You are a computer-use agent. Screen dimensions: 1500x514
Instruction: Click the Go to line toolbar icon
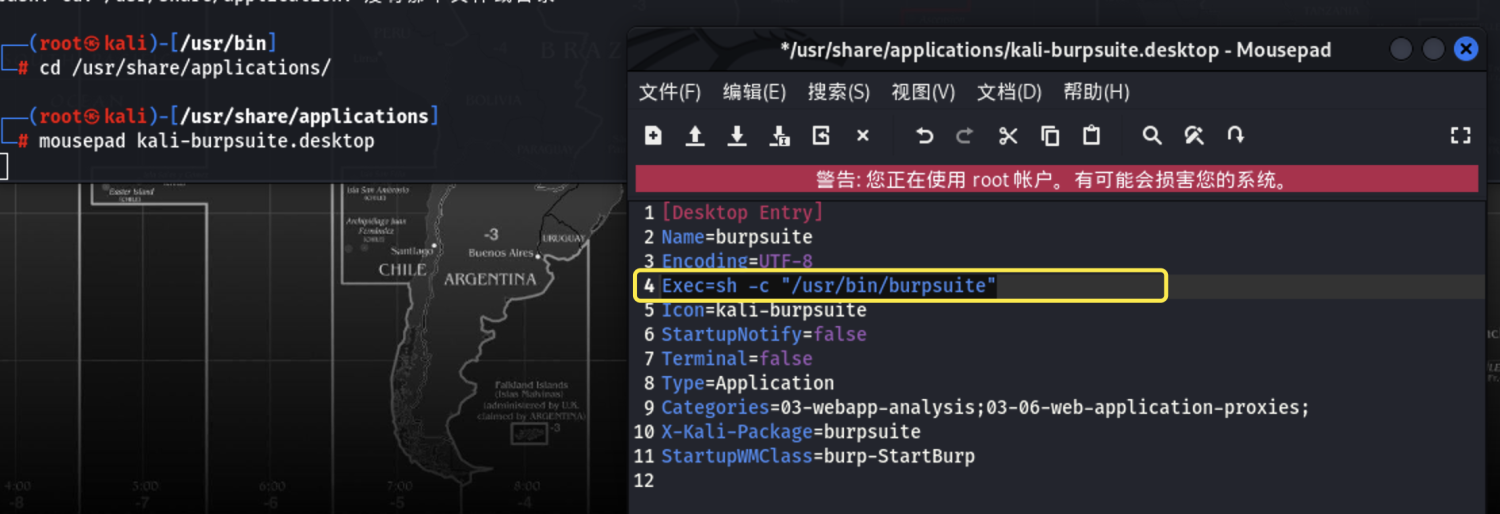point(1236,136)
